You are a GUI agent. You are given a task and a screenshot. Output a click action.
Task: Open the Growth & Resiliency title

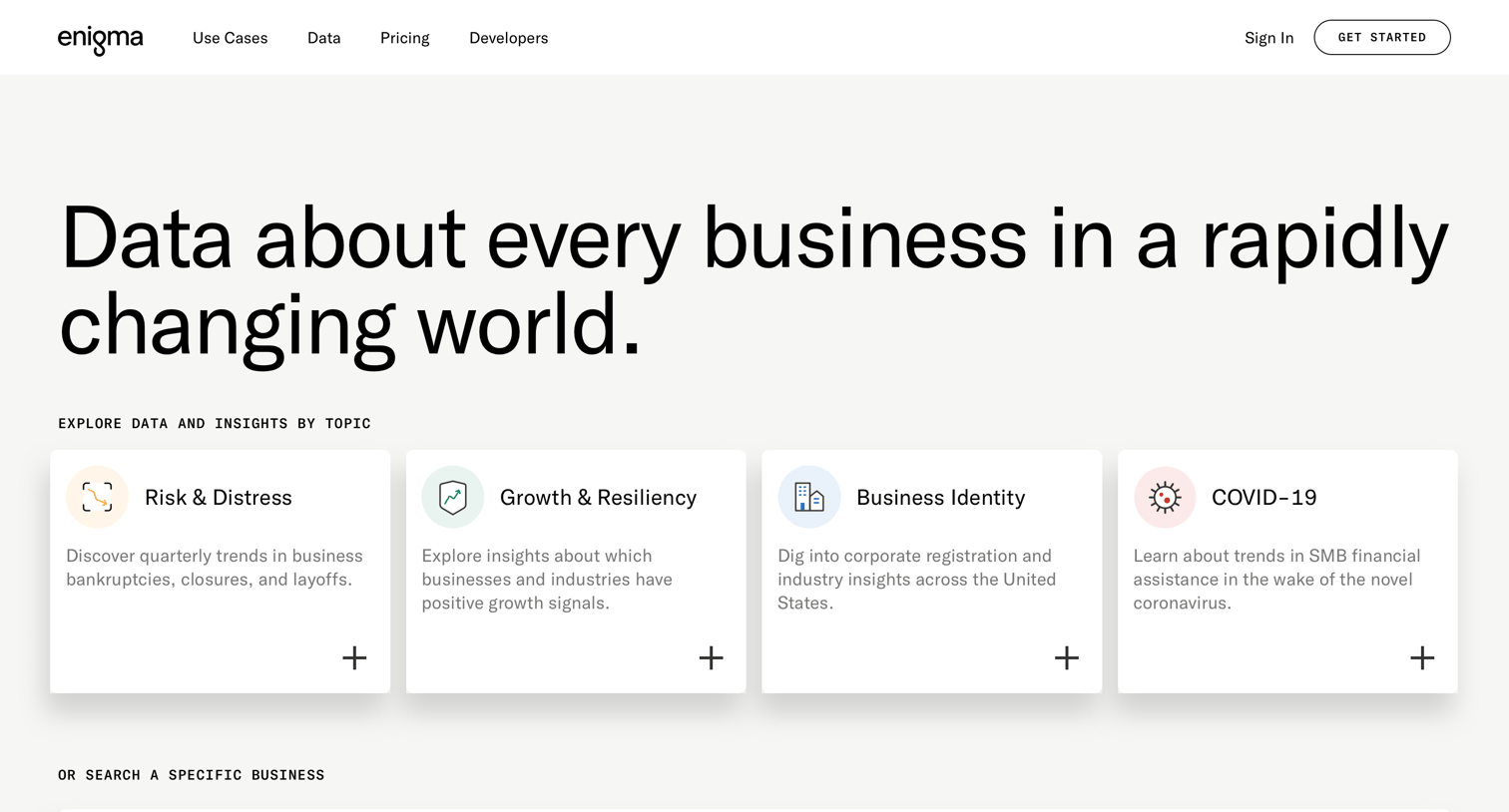tap(598, 497)
